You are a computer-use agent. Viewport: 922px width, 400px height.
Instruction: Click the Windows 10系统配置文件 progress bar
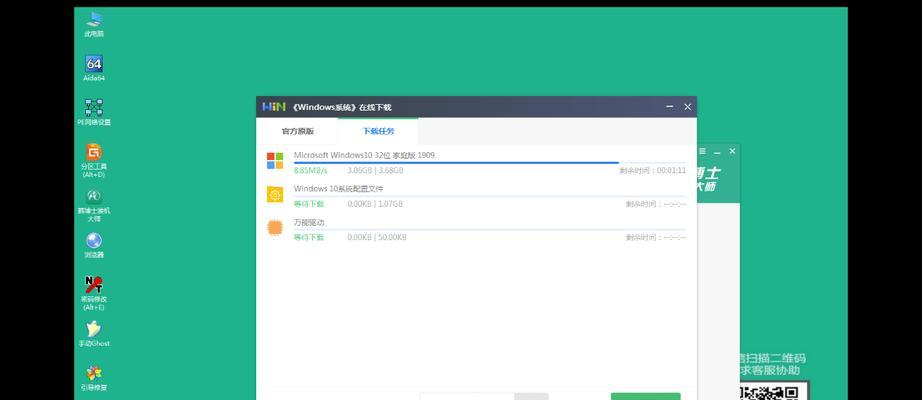coord(489,196)
